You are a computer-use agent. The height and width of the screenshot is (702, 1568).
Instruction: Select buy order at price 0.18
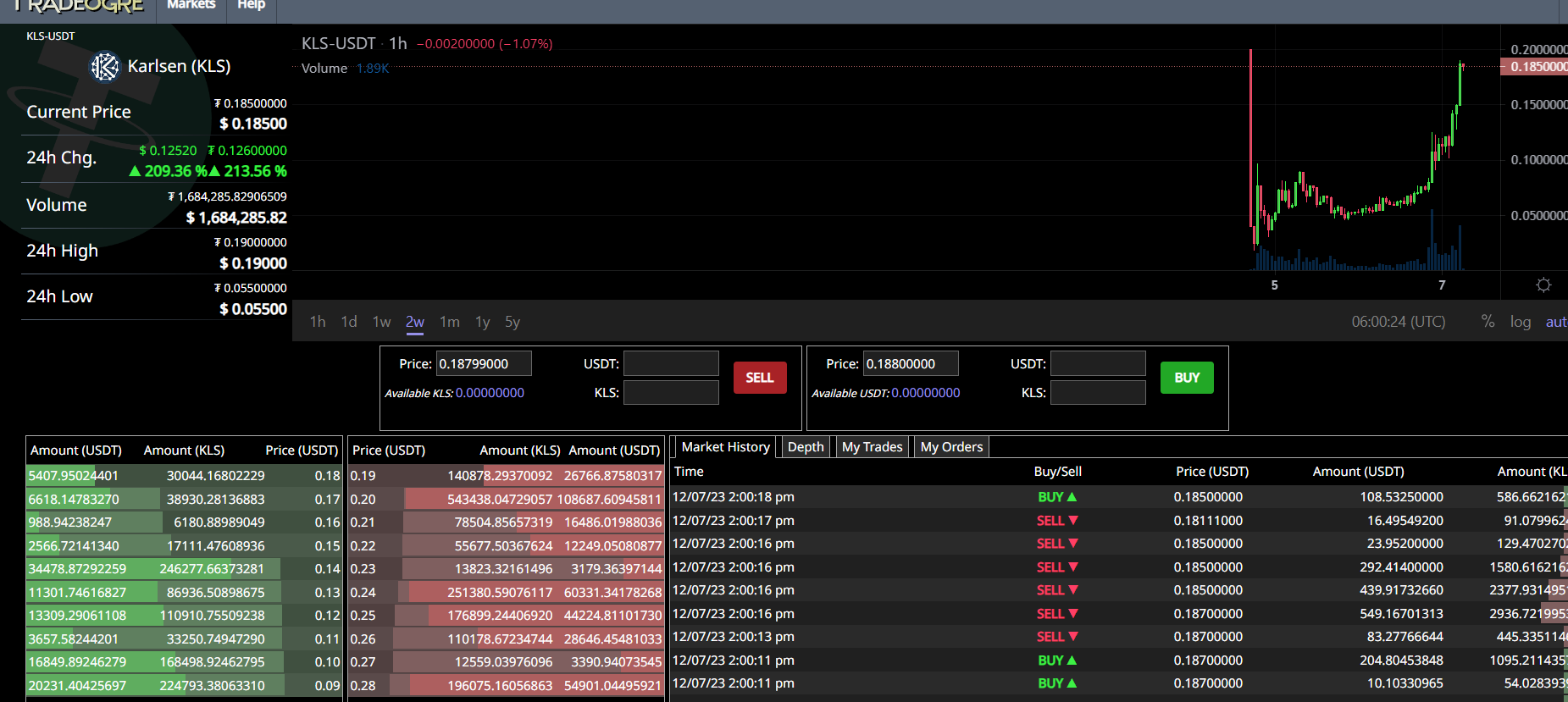pyautogui.click(x=184, y=476)
